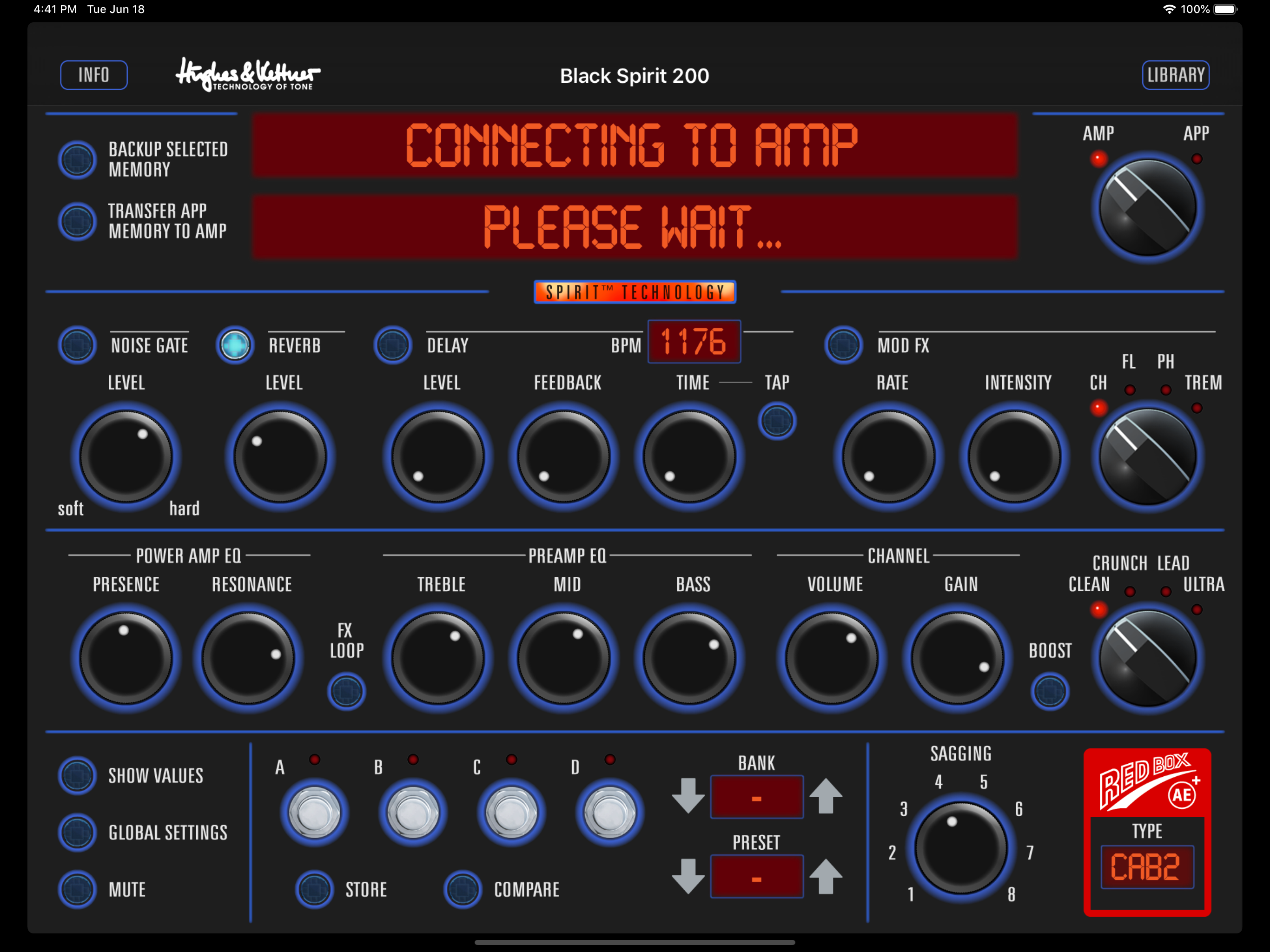Screen dimensions: 1270x952
Task: Click the Mod FX RATE knob
Action: click(889, 456)
